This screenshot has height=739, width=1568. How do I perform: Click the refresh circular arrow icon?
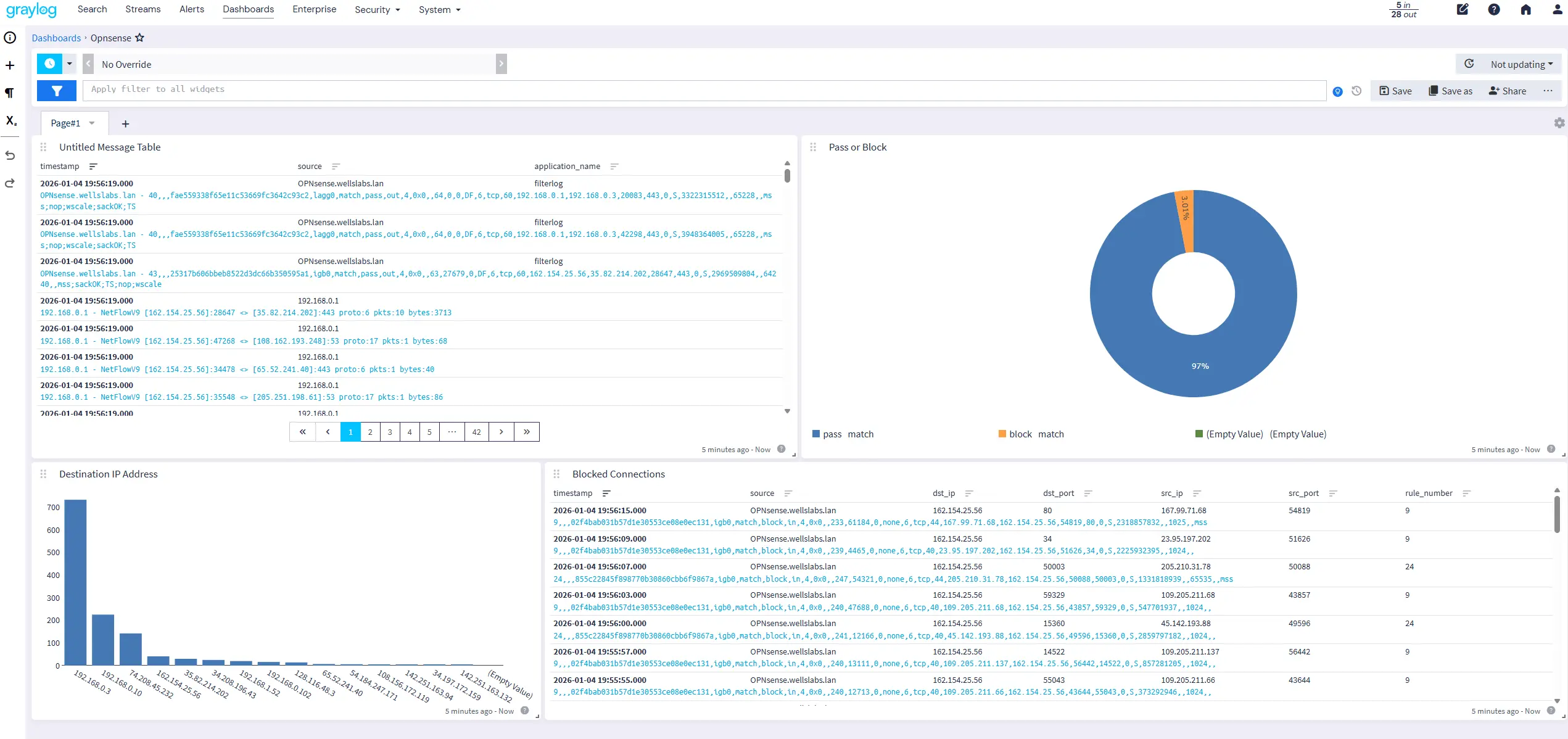click(x=1469, y=64)
